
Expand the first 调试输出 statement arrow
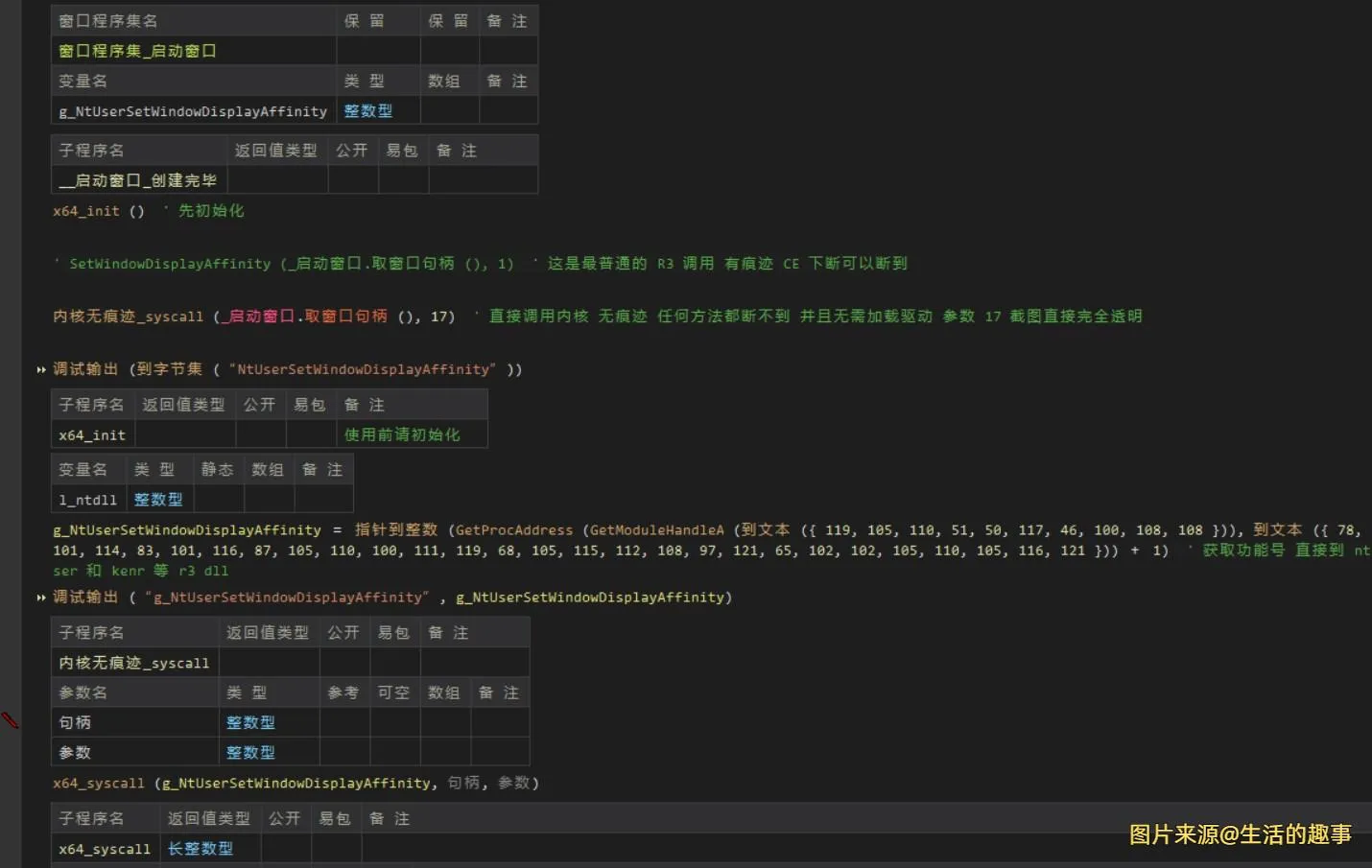tap(41, 368)
